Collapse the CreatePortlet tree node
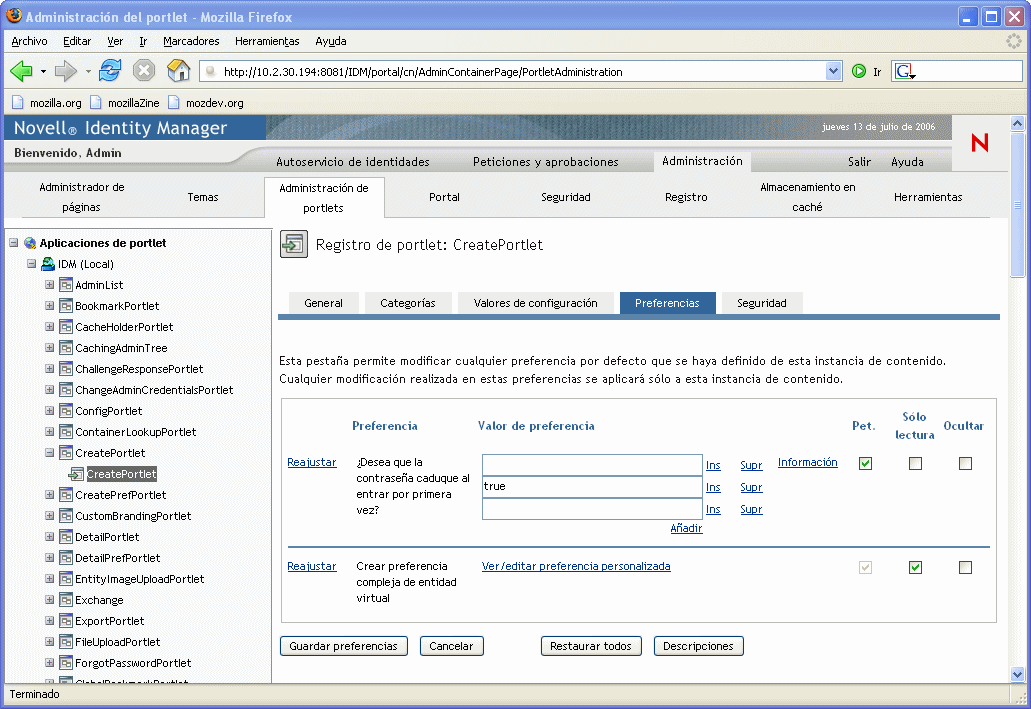The image size is (1031, 709). [49, 452]
